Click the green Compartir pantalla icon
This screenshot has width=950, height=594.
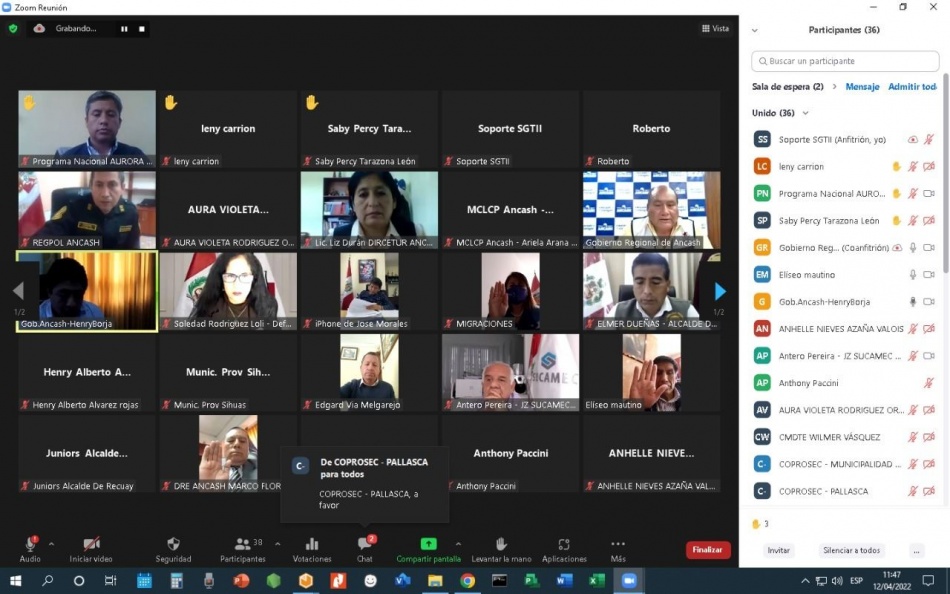coord(428,544)
